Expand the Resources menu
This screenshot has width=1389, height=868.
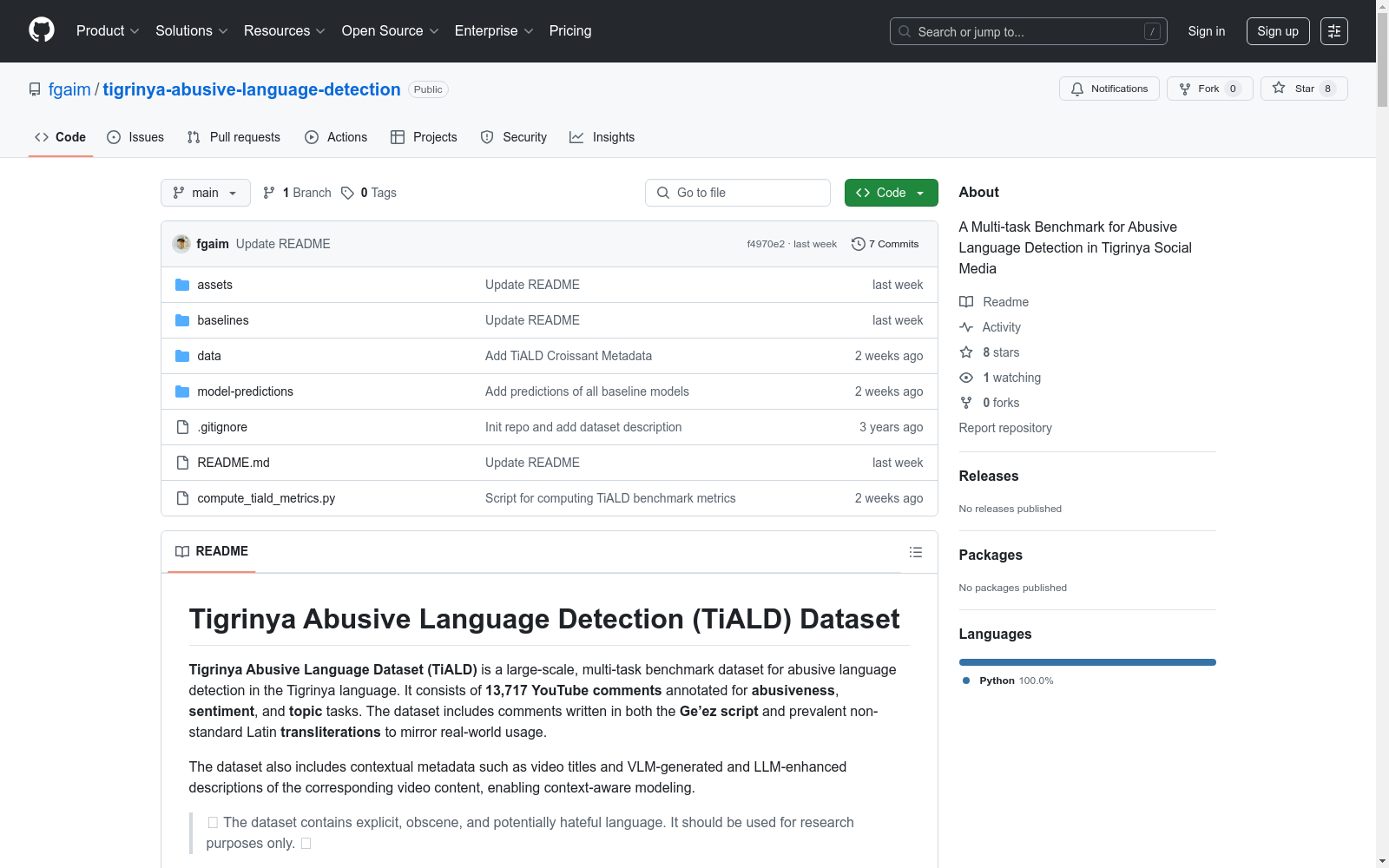pyautogui.click(x=285, y=31)
